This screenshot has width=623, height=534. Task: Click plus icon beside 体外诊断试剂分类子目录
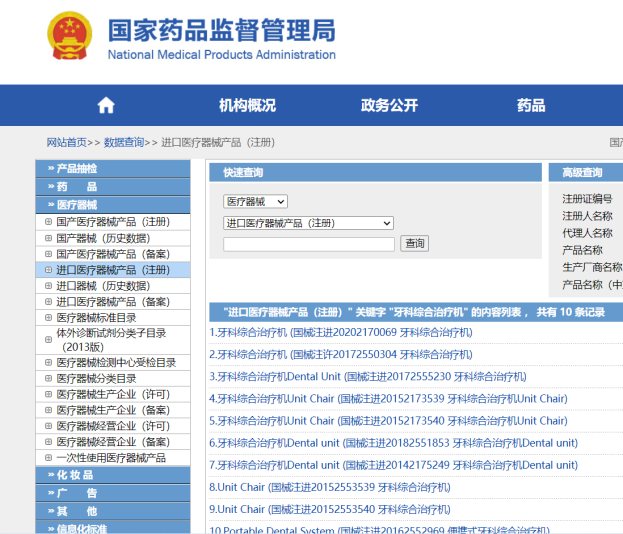(48, 340)
